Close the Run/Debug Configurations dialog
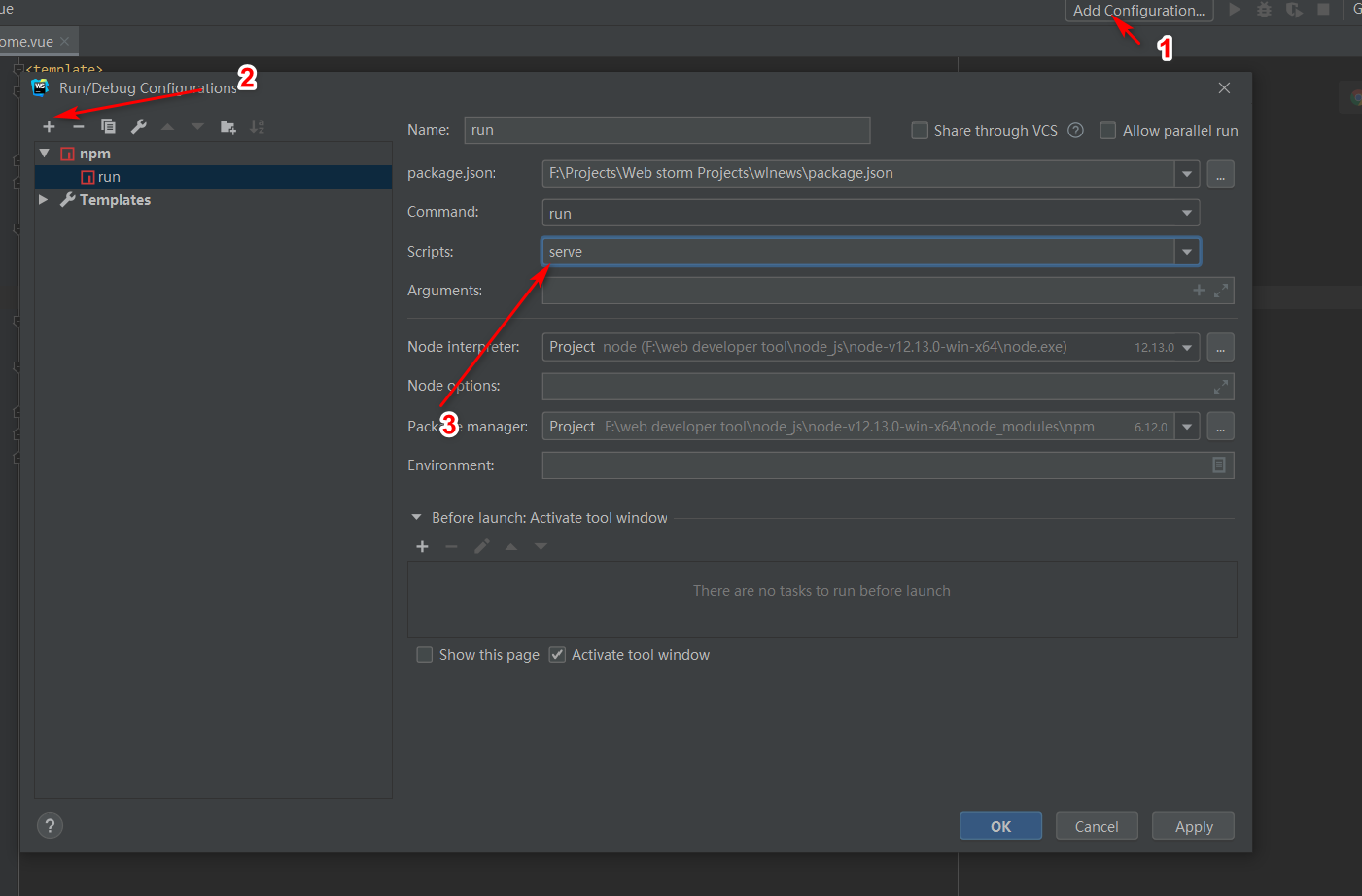Viewport: 1362px width, 896px height. pyautogui.click(x=1224, y=87)
